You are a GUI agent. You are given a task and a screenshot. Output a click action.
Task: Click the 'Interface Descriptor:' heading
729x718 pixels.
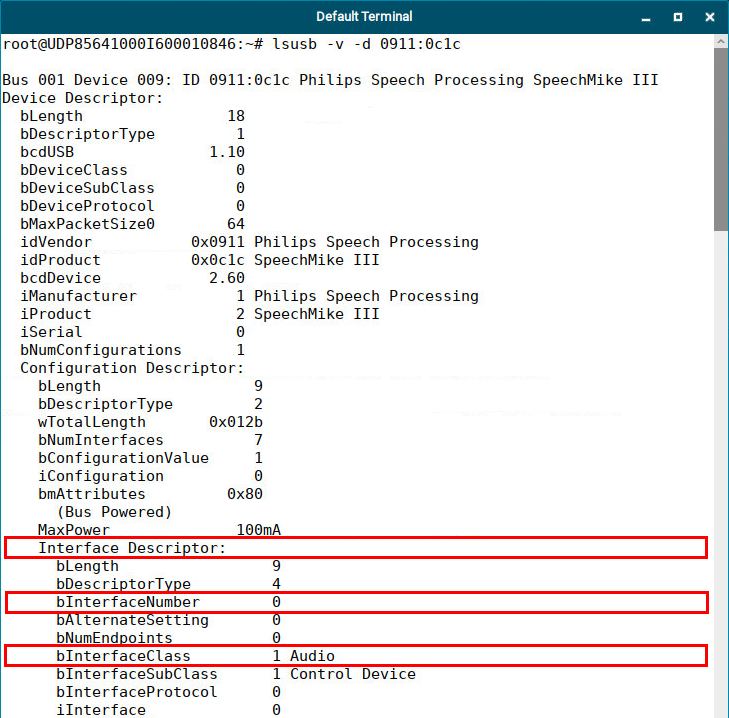coord(132,548)
